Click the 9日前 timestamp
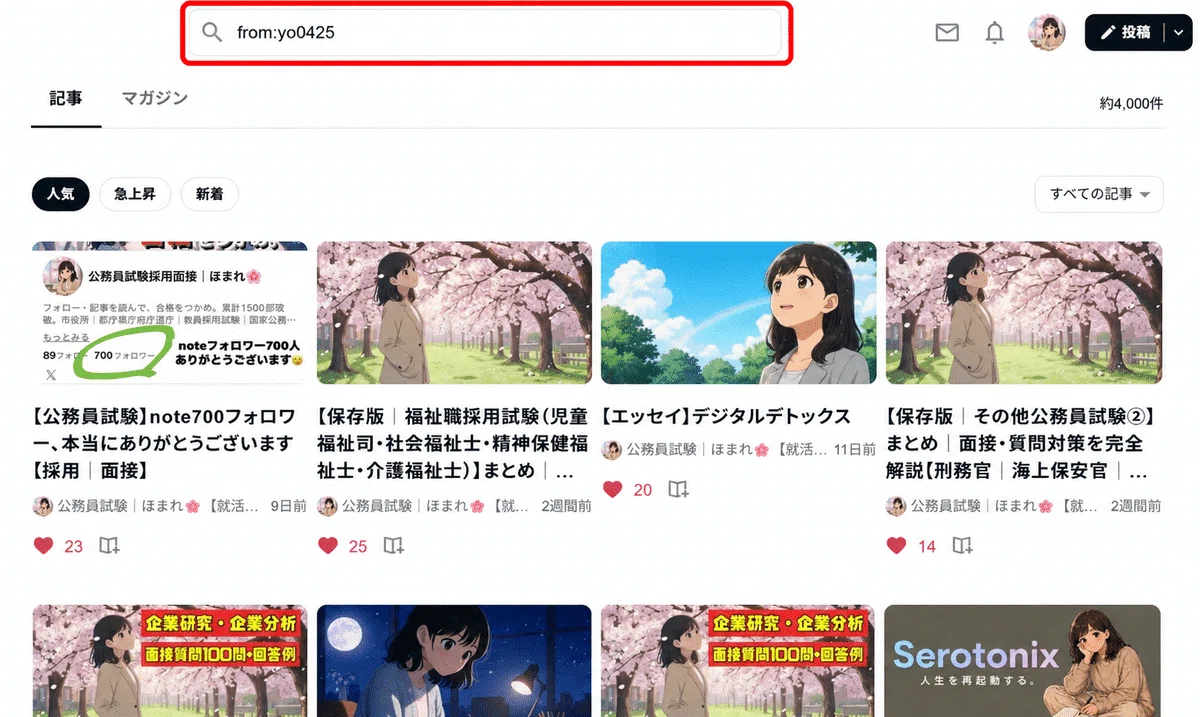Image resolution: width=1200 pixels, height=717 pixels. tap(288, 507)
